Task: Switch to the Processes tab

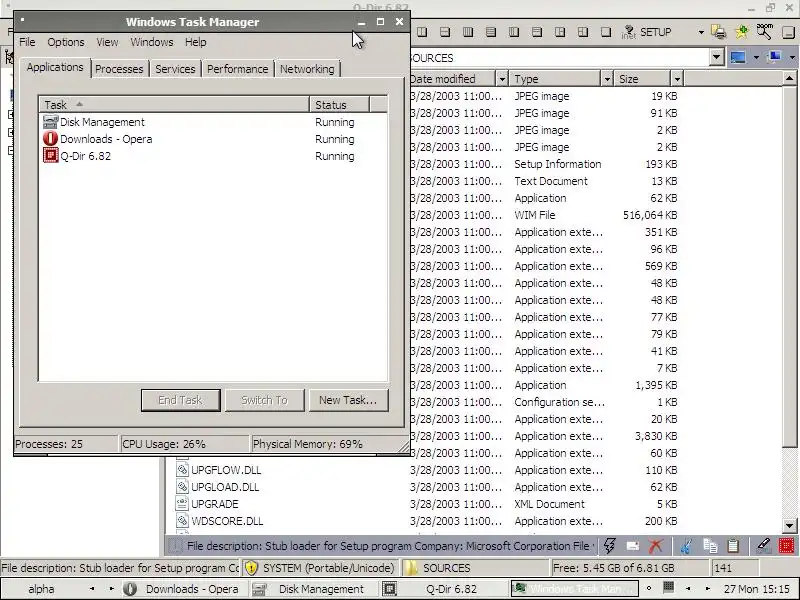Action: tap(119, 69)
